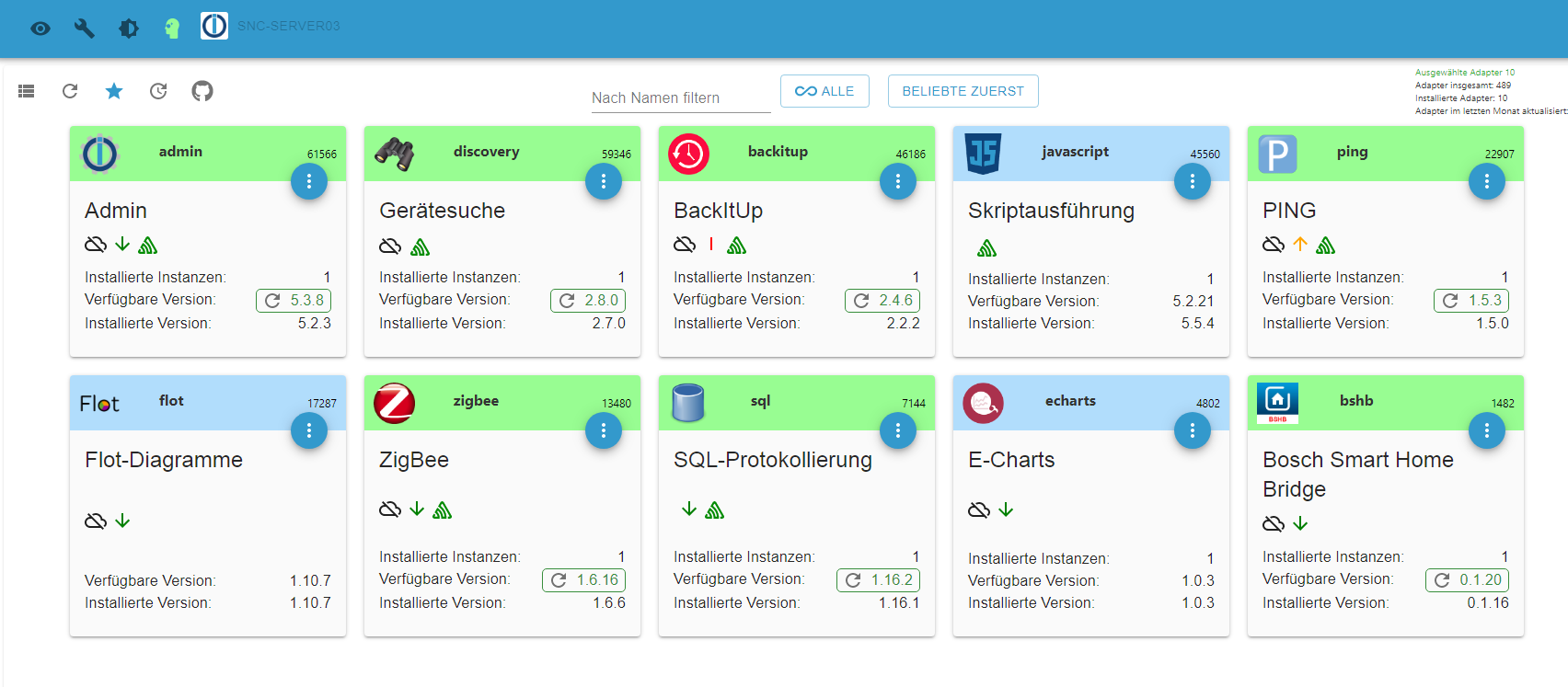Viewport: 1568px width, 687px height.
Task: Click the 'Flot-Diagramme' card title
Action: tap(164, 460)
